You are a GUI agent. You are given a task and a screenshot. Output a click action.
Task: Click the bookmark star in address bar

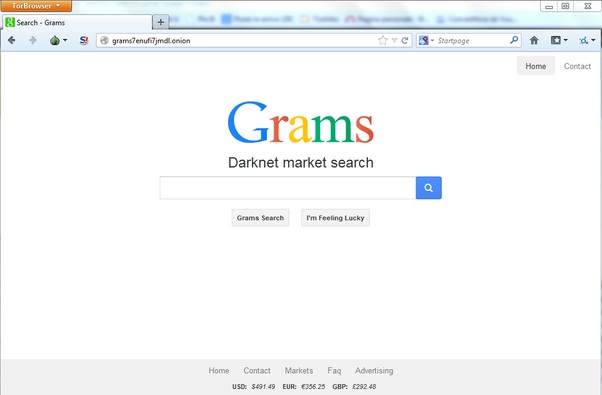pos(382,40)
